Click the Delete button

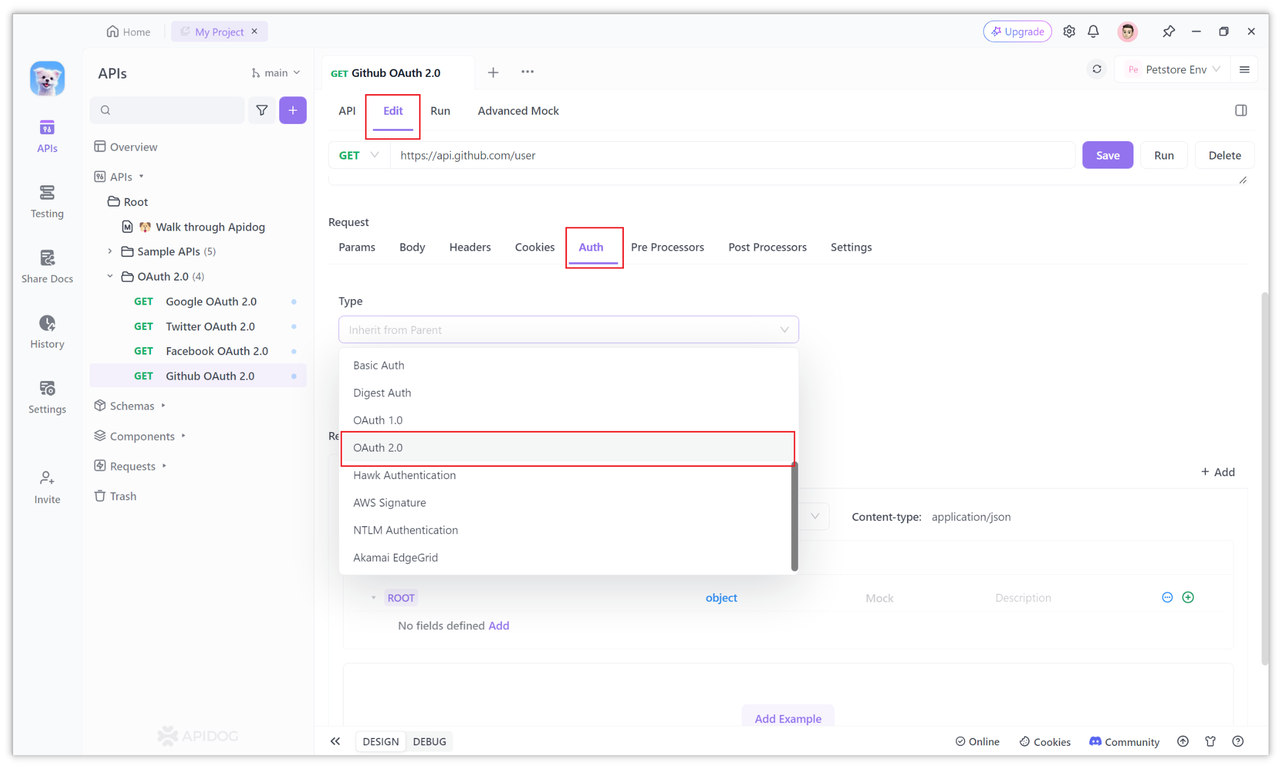click(1224, 155)
